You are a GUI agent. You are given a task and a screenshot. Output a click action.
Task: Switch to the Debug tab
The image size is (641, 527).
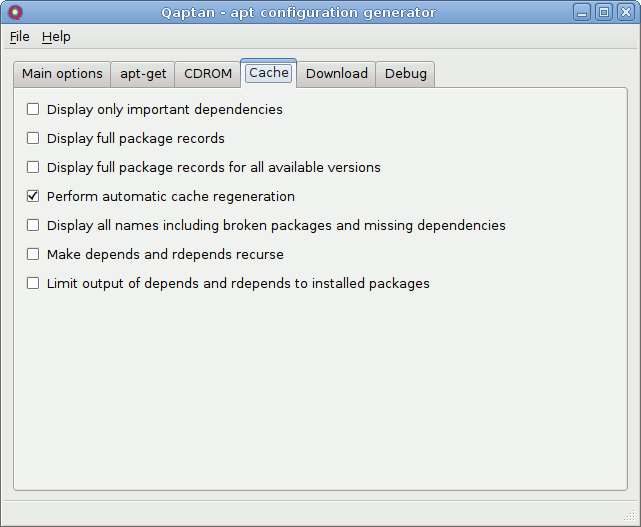click(x=406, y=74)
